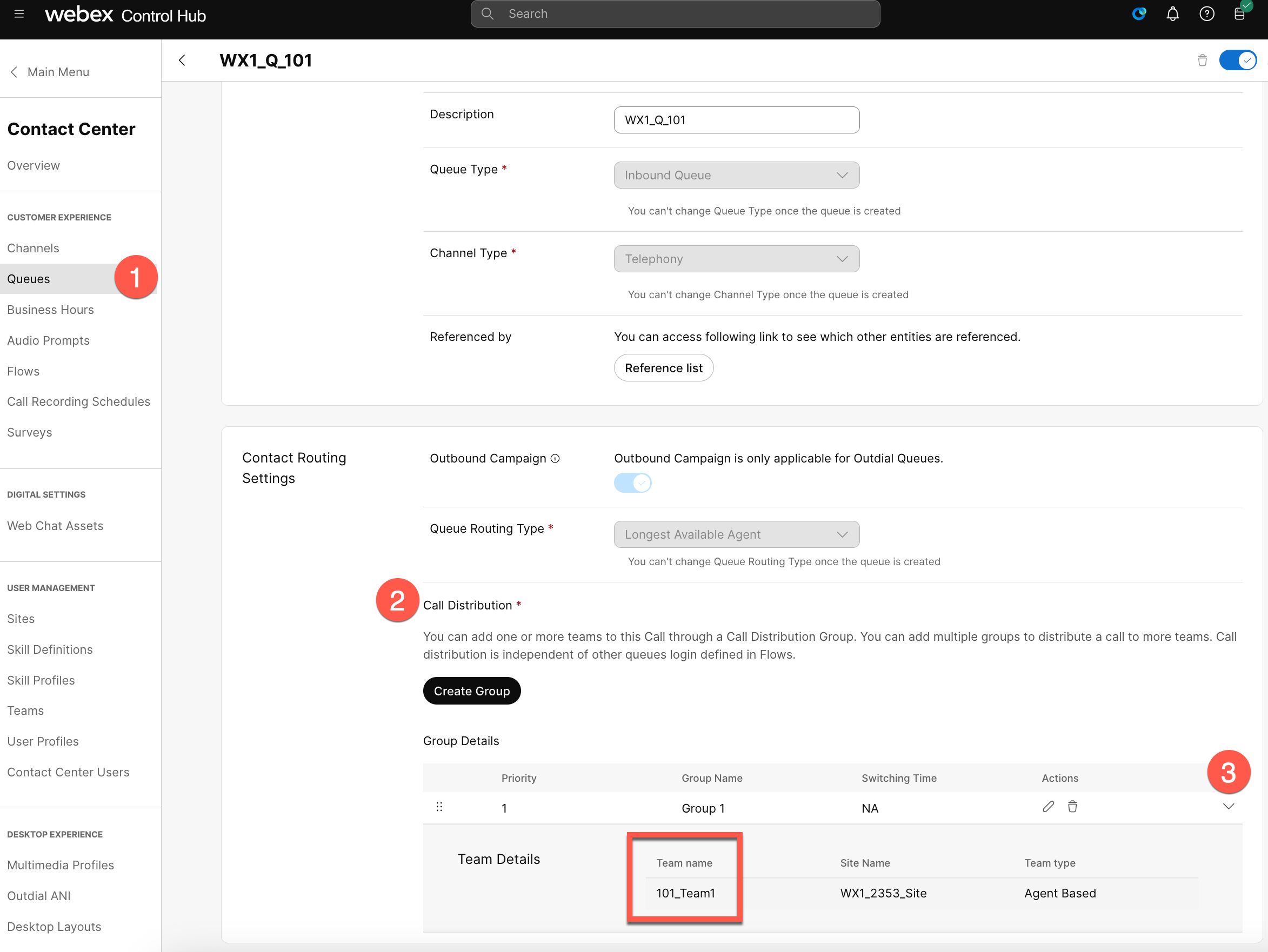Open the help question mark icon
This screenshot has height=952, width=1268.
[1207, 14]
